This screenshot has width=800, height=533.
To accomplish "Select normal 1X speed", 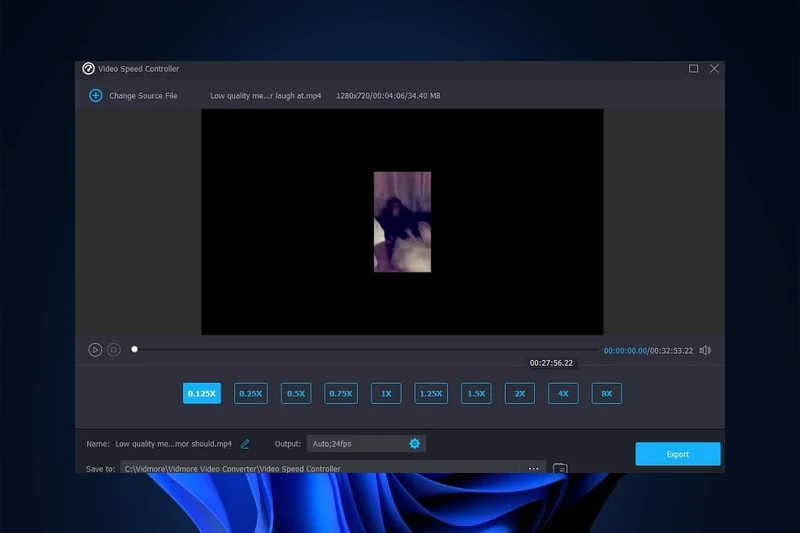I will coord(386,393).
